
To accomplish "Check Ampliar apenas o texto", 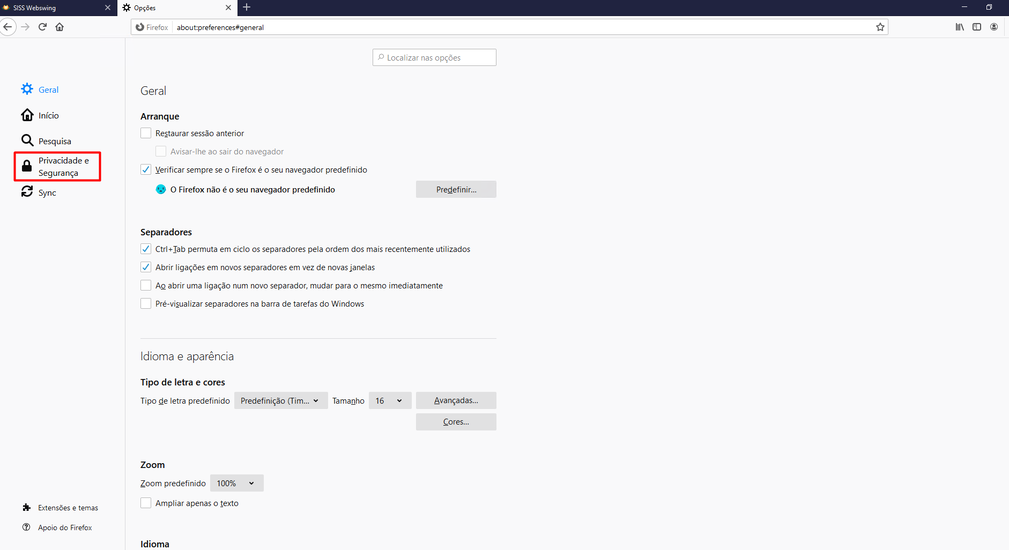I will [146, 503].
